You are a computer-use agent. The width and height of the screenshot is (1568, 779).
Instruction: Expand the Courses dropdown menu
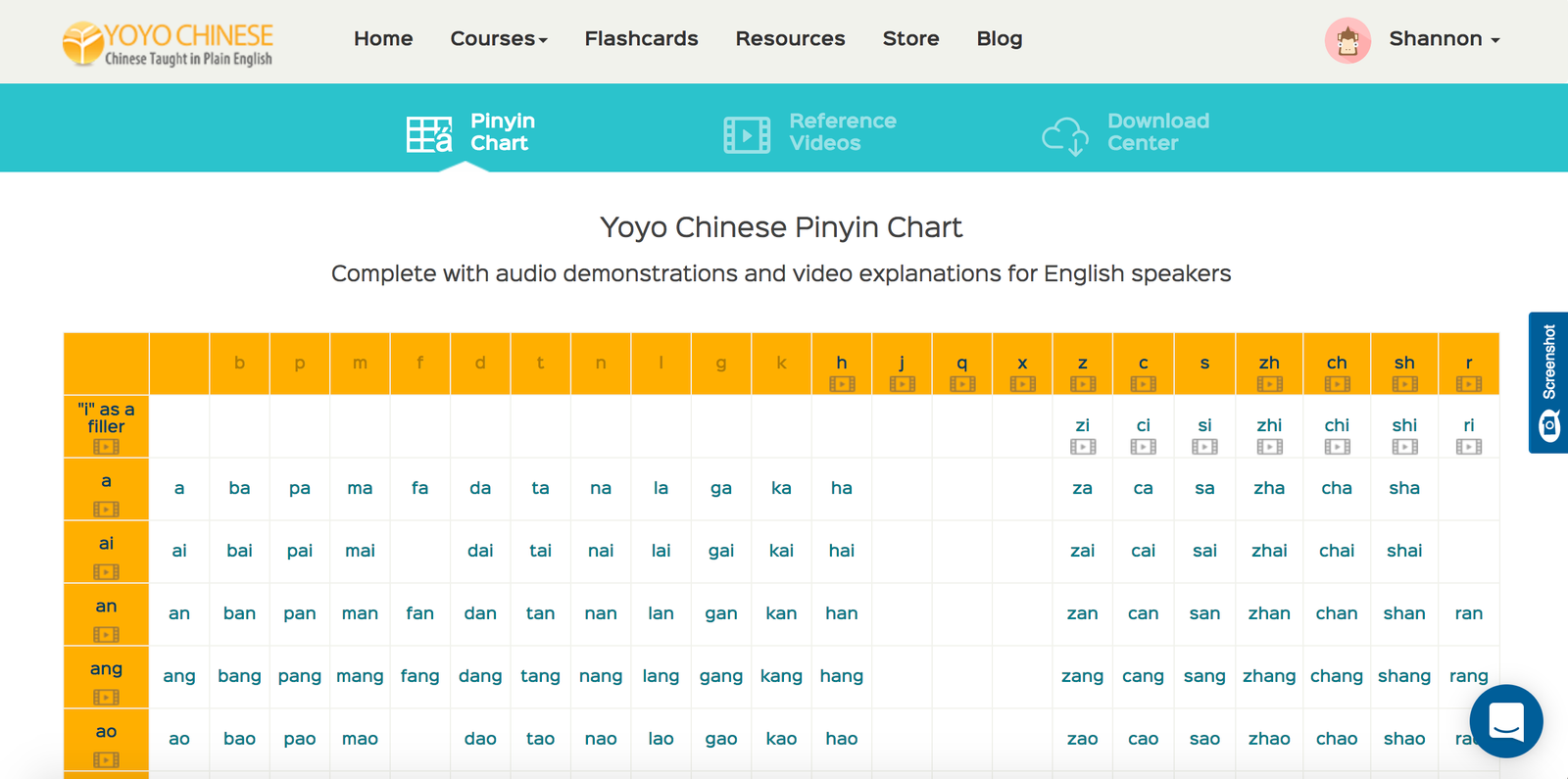pos(499,39)
